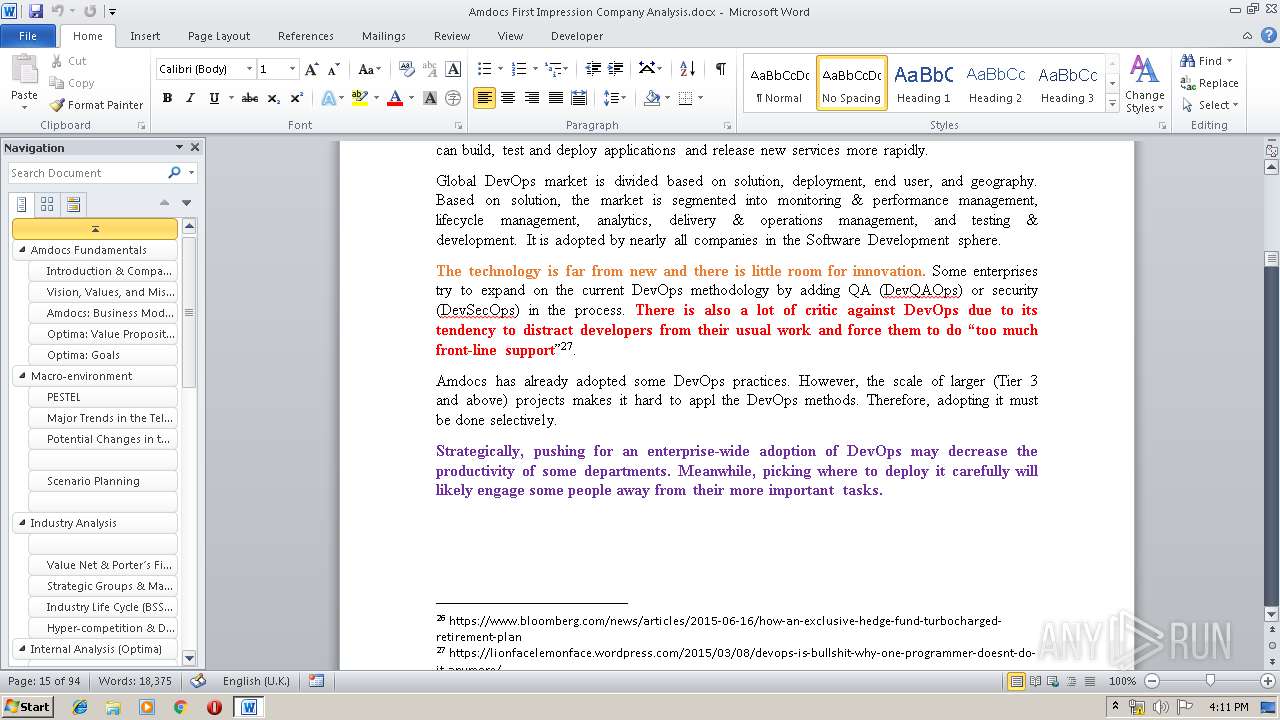The width and height of the screenshot is (1280, 720).
Task: Apply the text highlight color
Action: (x=359, y=98)
